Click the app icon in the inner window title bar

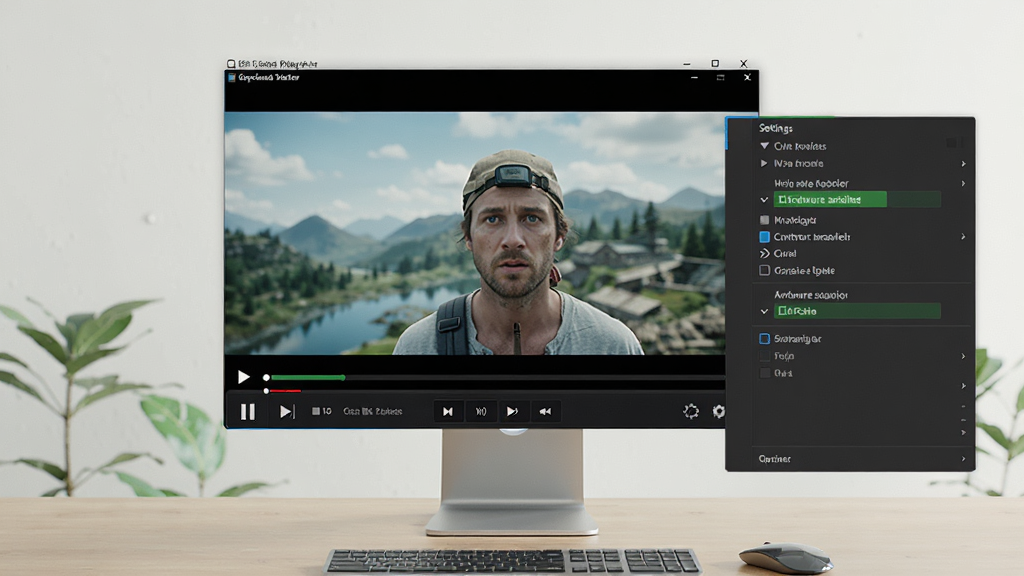coord(231,77)
